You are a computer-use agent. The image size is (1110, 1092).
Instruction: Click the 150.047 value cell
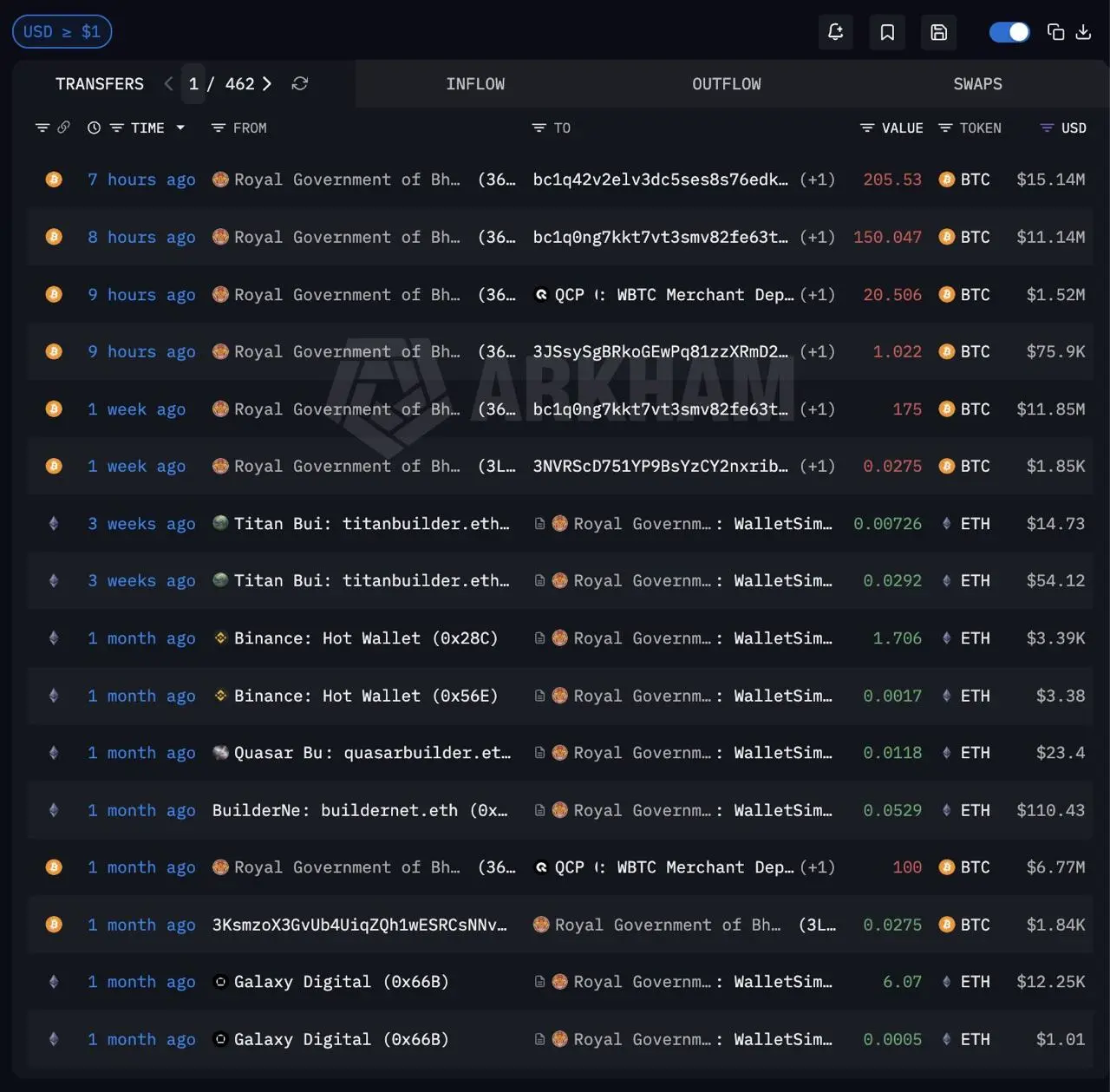point(887,237)
